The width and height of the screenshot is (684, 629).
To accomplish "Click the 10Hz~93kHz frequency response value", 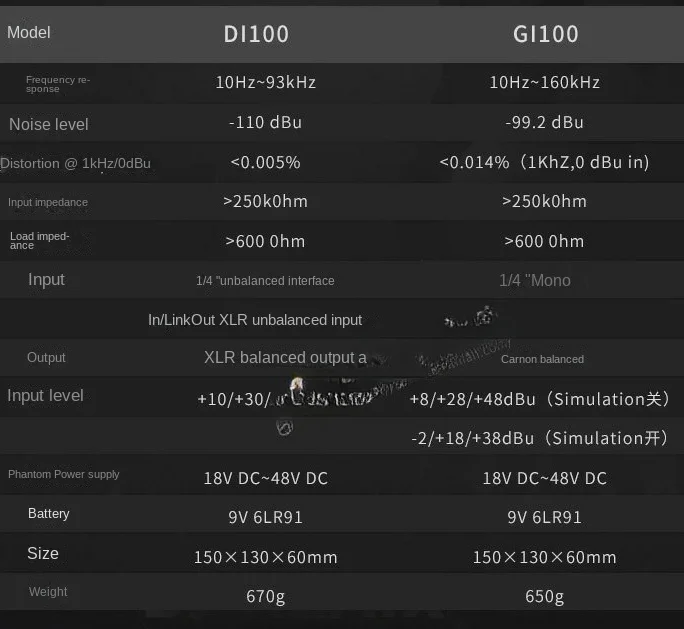I will (265, 82).
